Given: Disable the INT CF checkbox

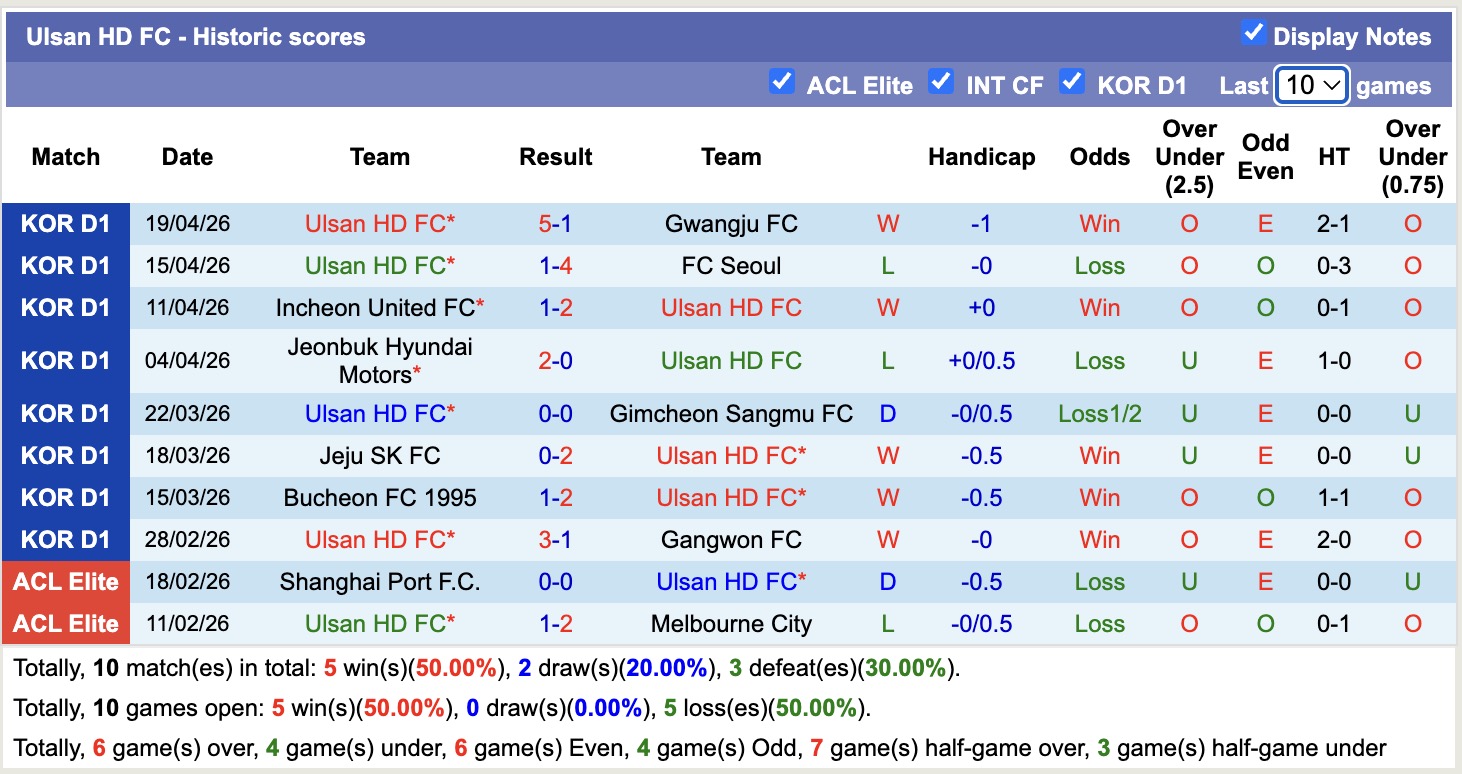Looking at the screenshot, I should coord(941,84).
